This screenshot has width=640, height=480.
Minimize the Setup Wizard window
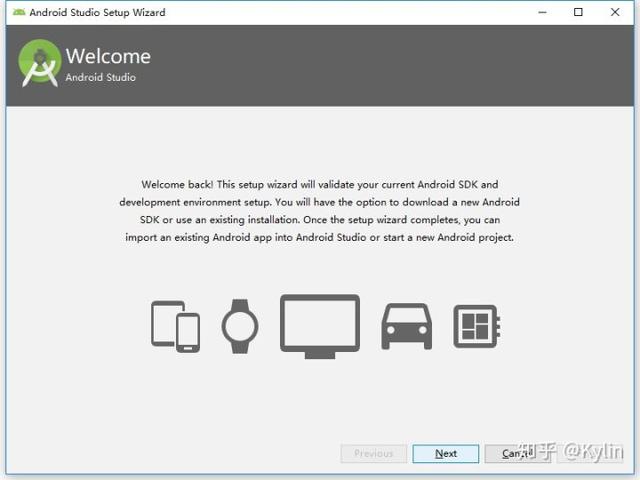tap(542, 12)
